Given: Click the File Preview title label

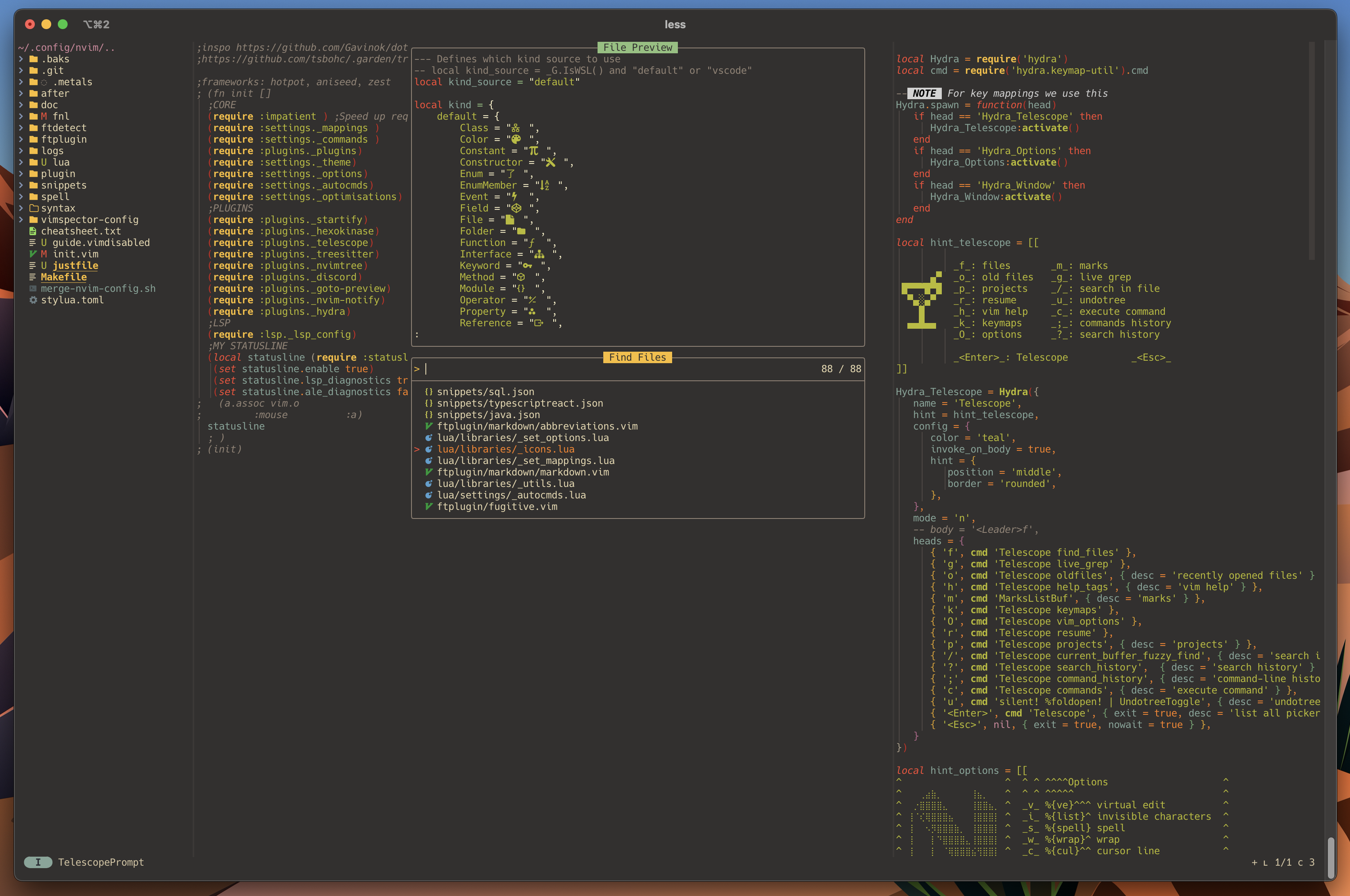Looking at the screenshot, I should [638, 48].
